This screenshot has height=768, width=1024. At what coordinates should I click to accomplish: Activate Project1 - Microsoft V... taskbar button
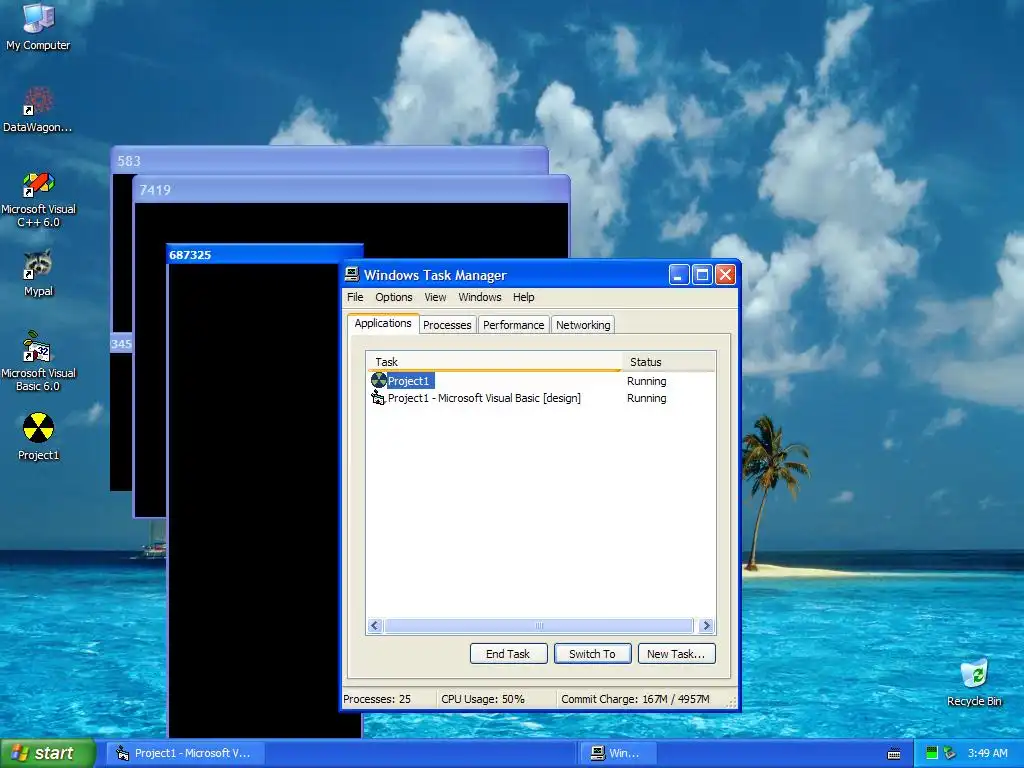tap(184, 754)
